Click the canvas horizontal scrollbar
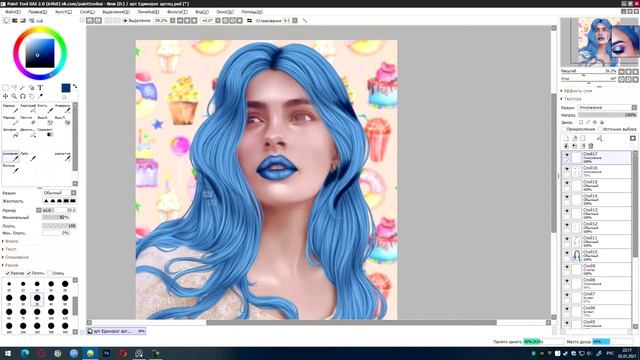 (x=351, y=322)
